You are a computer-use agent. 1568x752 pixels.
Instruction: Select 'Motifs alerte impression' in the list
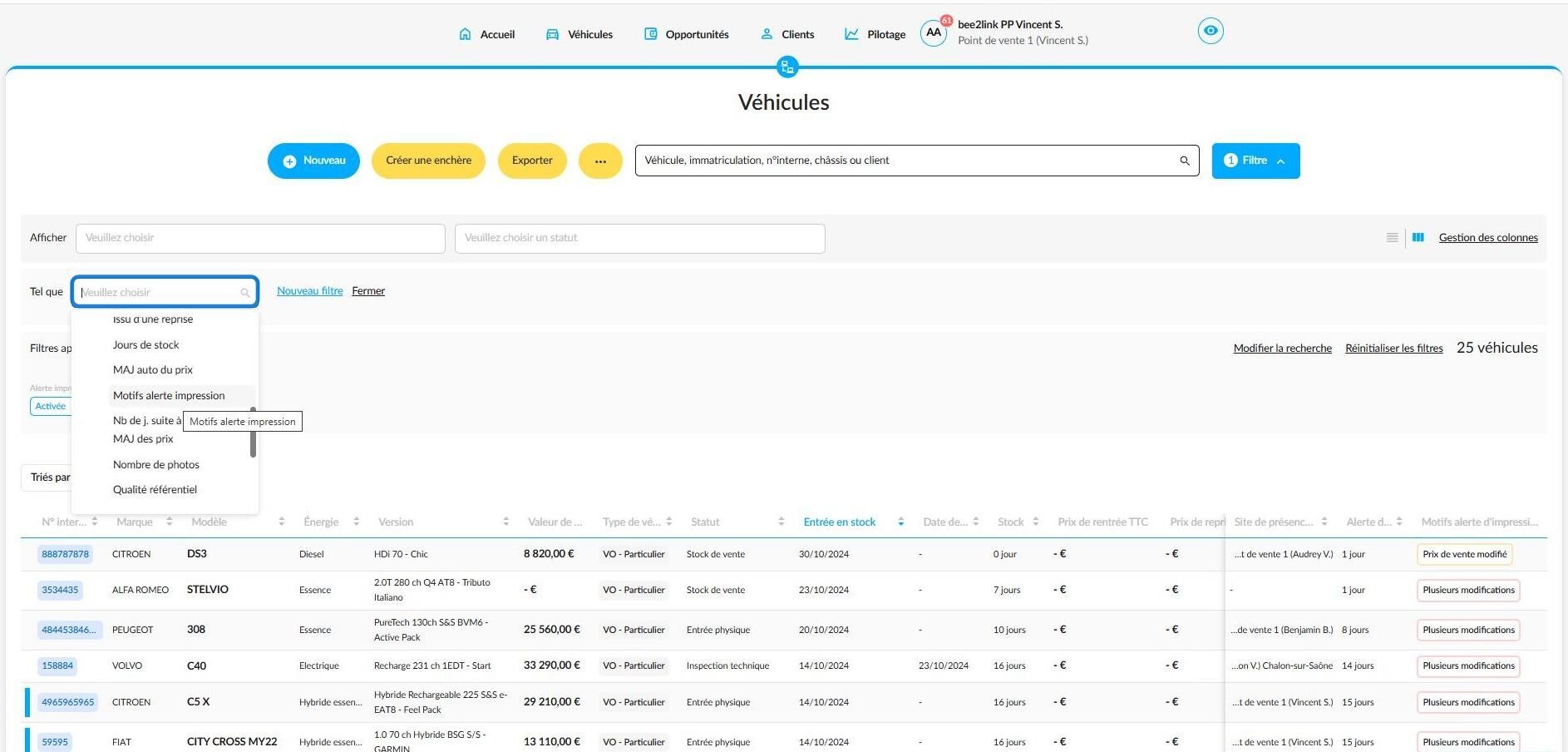pos(169,396)
